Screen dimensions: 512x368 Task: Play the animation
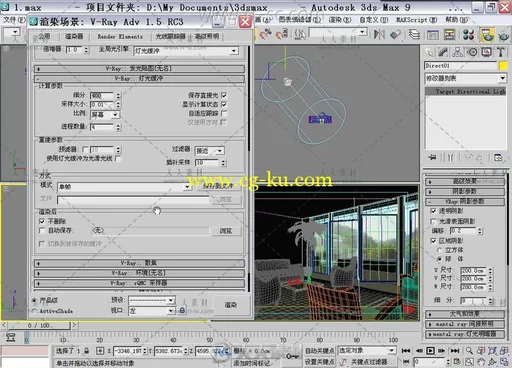tap(430, 351)
